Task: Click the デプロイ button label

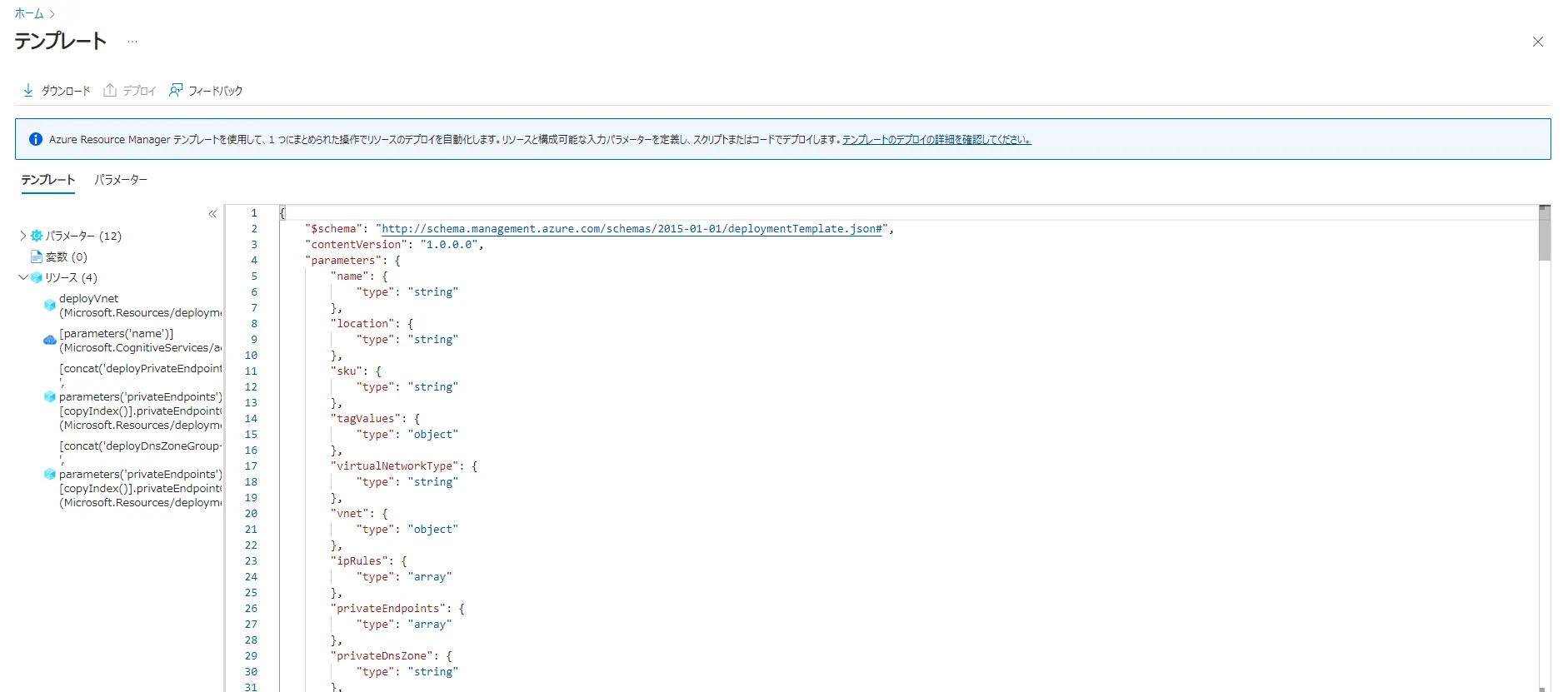Action: click(140, 90)
